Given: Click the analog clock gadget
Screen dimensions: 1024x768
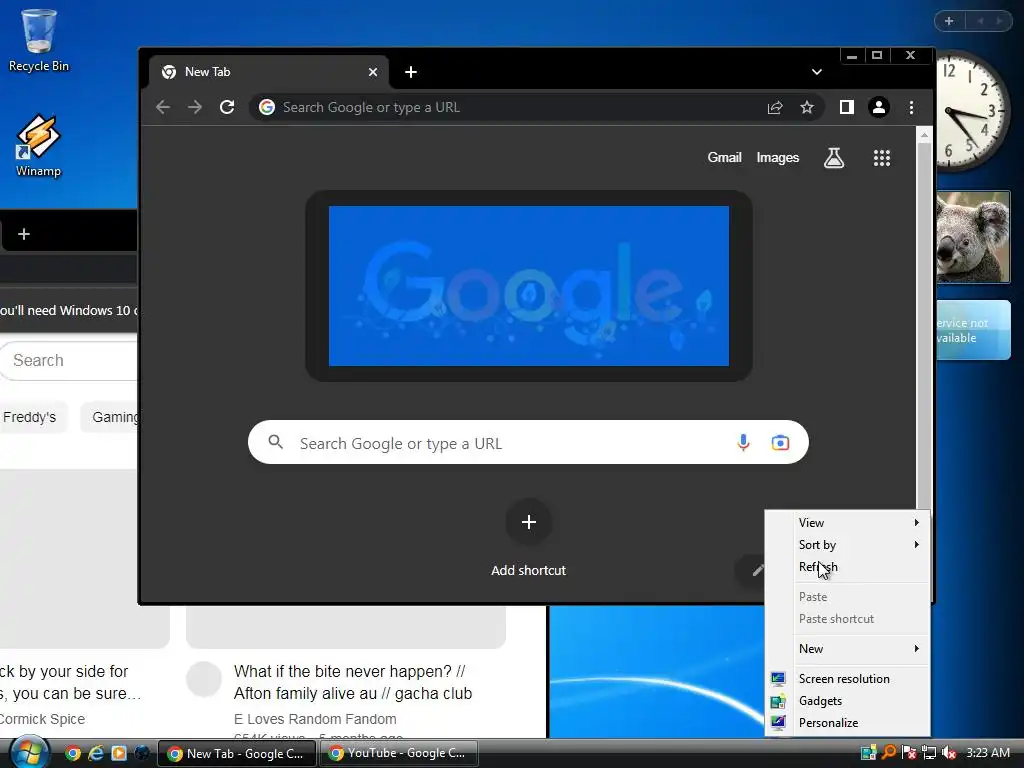Looking at the screenshot, I should point(973,111).
